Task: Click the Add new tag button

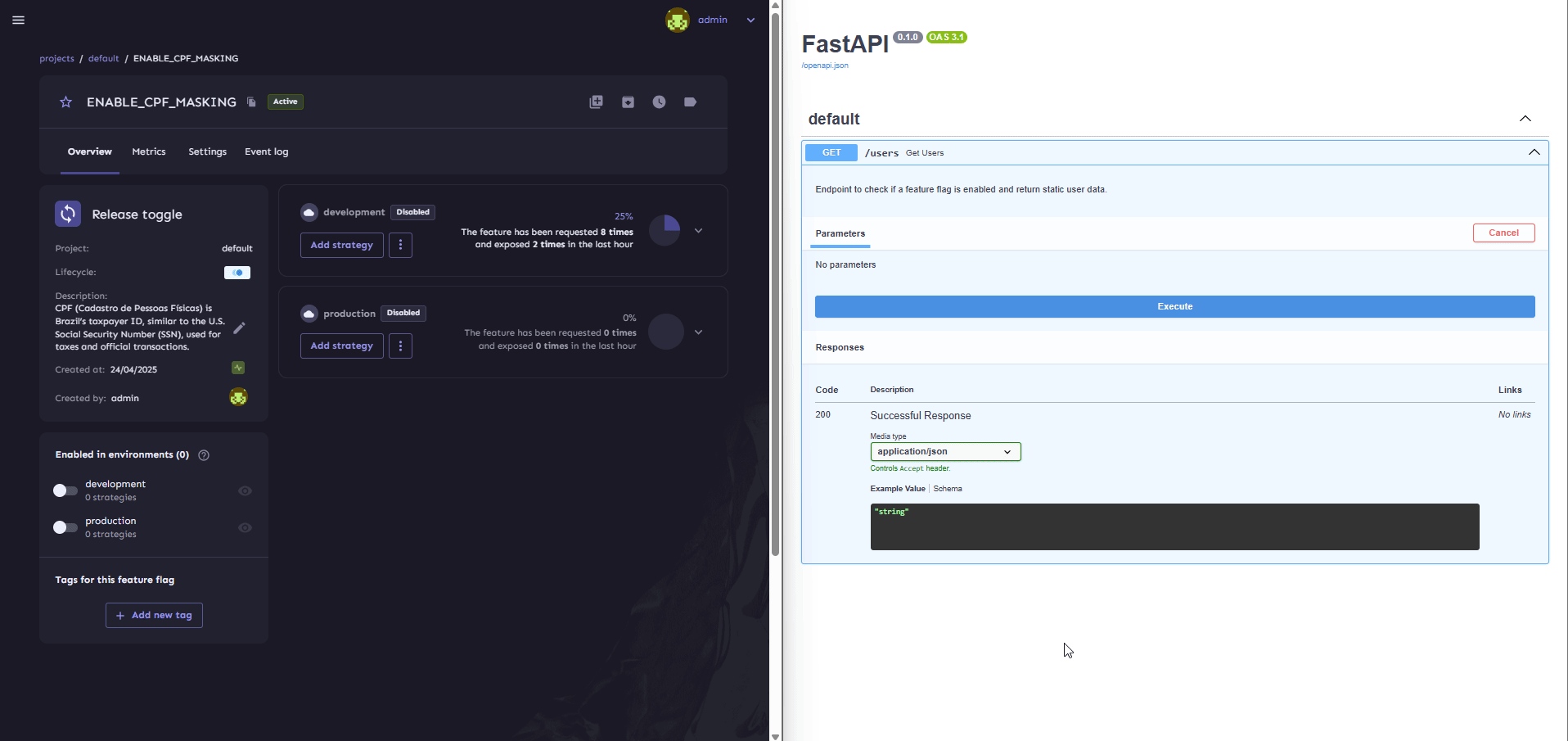Action: point(154,616)
